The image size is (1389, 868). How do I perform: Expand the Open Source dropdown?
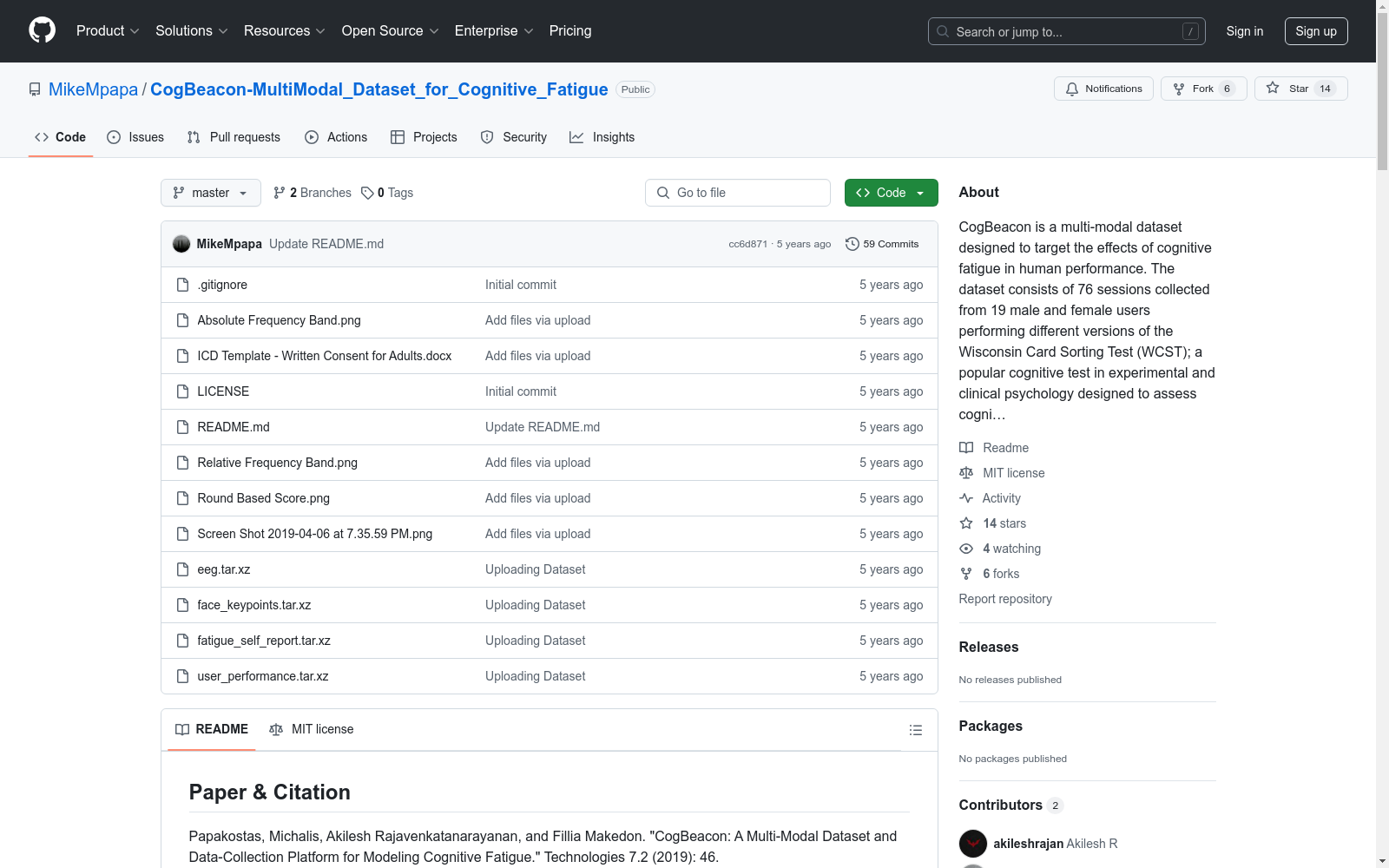391,30
